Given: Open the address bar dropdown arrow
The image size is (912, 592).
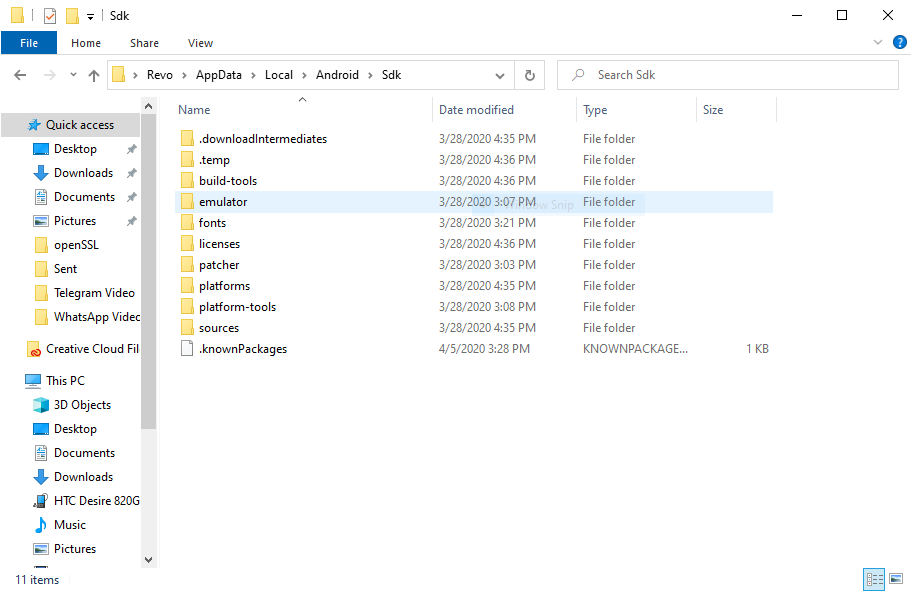Looking at the screenshot, I should 499,74.
